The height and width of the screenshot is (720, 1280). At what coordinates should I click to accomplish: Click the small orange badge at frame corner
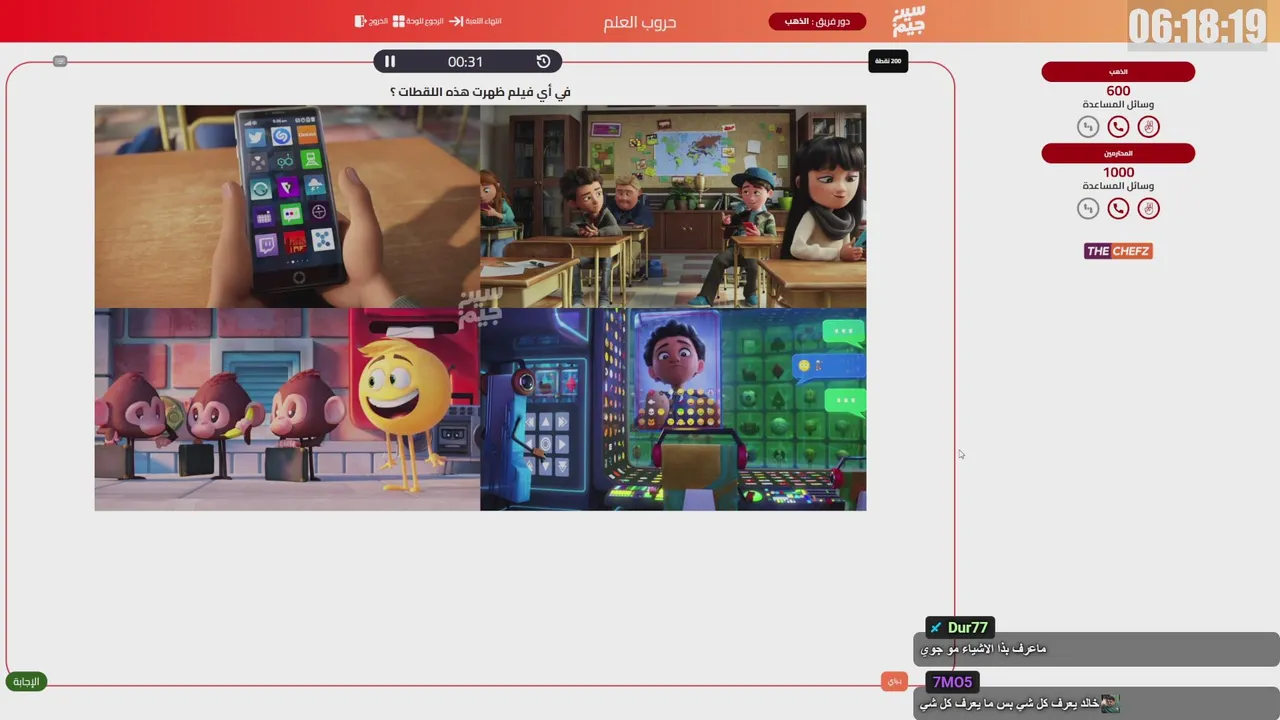click(x=894, y=681)
